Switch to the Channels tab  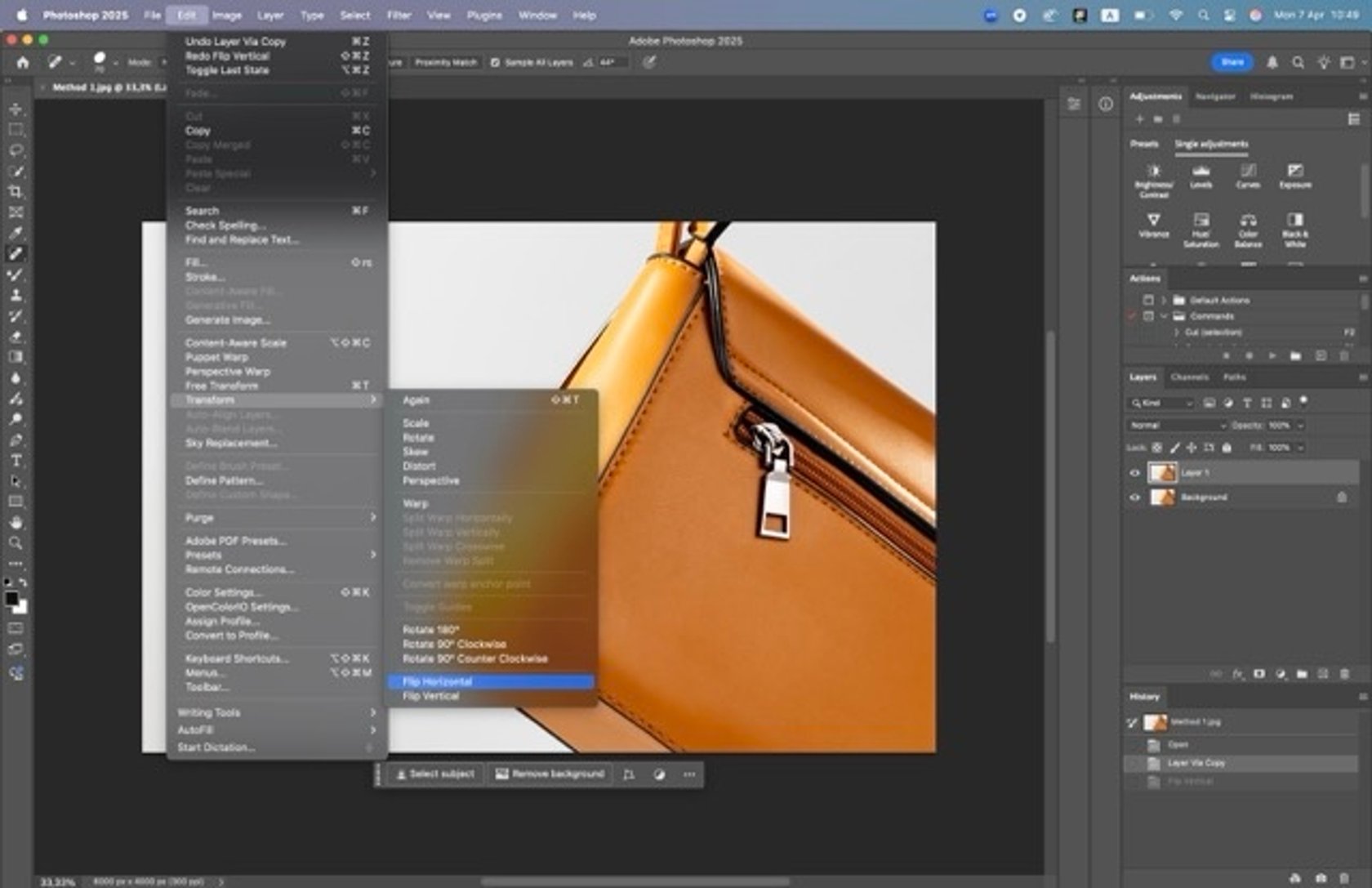pos(1190,377)
